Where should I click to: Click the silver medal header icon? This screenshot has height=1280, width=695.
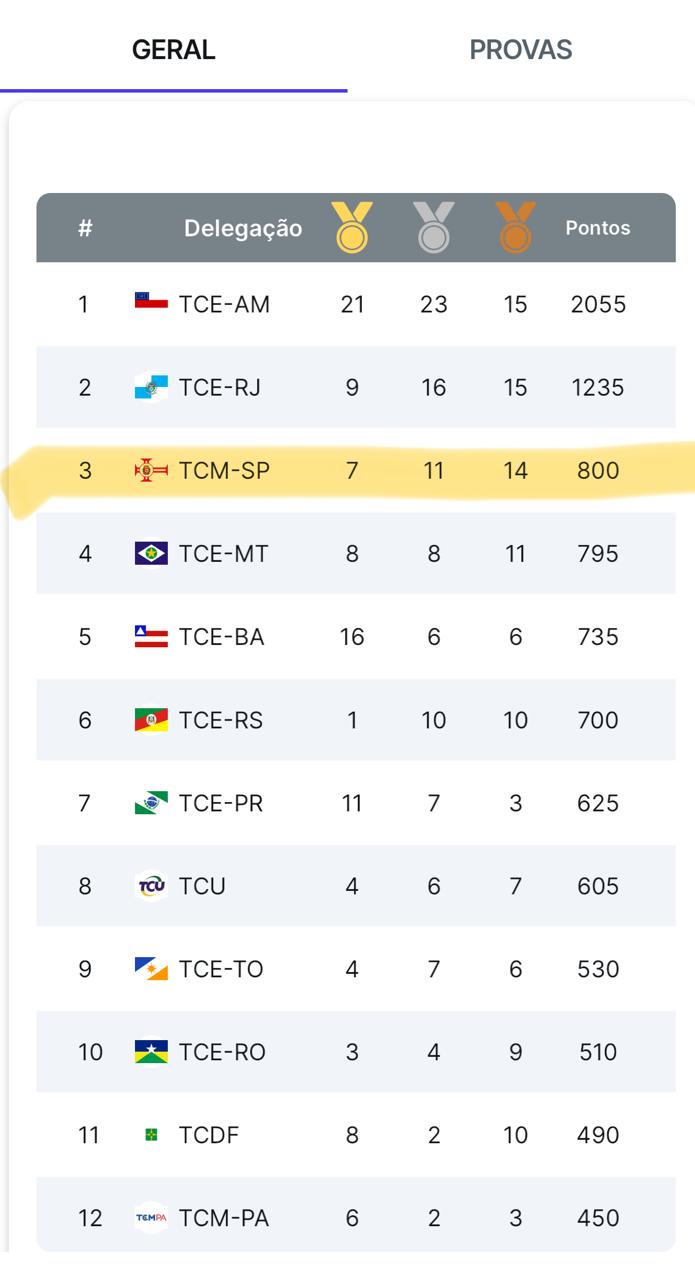click(x=434, y=227)
